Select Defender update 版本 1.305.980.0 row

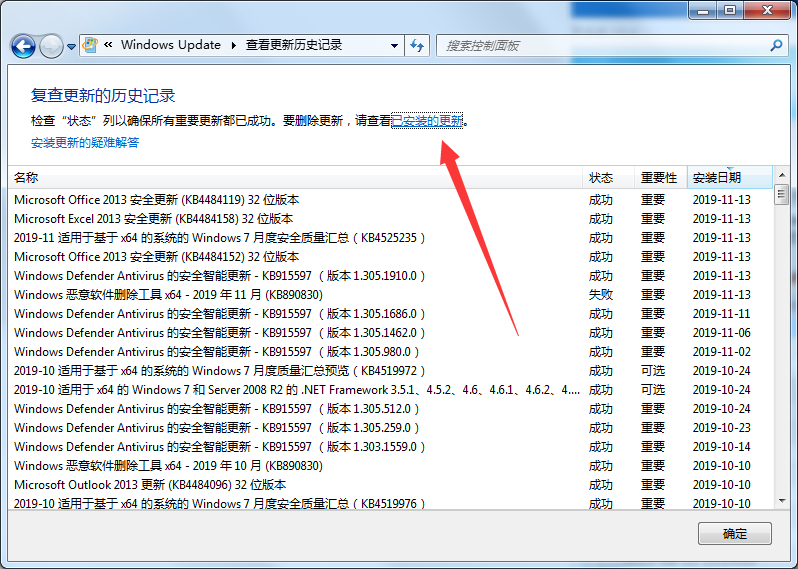[390, 352]
